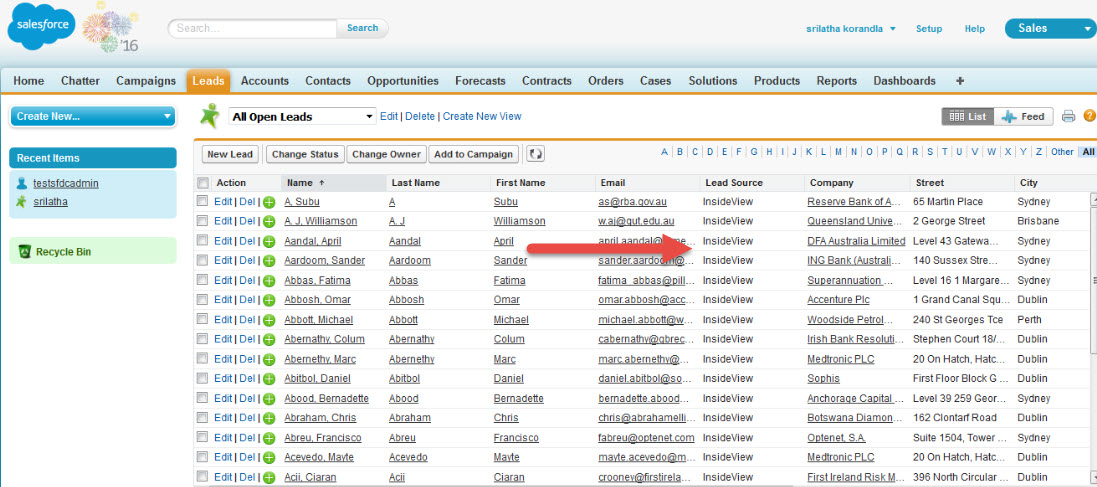Viewport: 1097px width, 487px height.
Task: Switch to the Reports tab
Action: 837,80
